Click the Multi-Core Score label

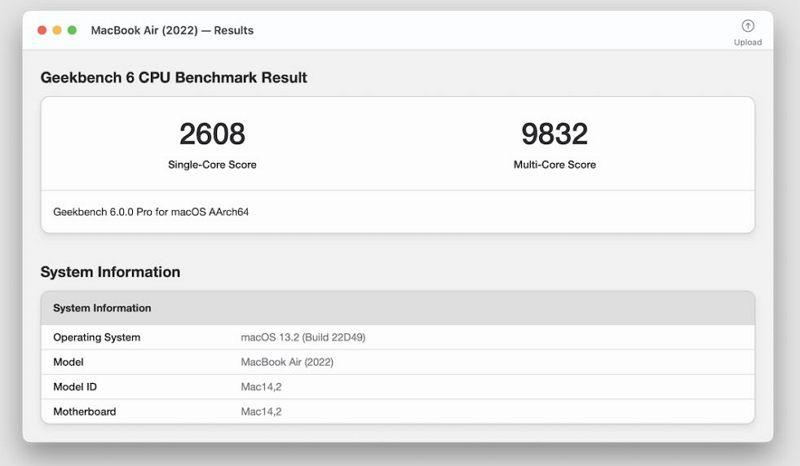coord(555,164)
